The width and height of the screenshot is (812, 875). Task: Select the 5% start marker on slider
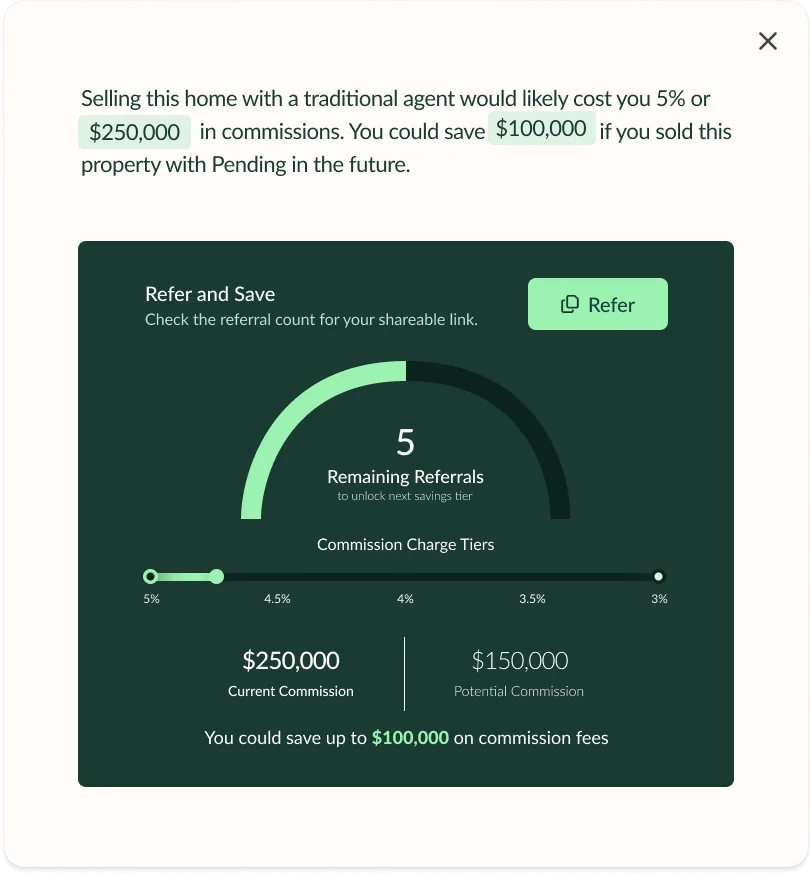(x=150, y=576)
